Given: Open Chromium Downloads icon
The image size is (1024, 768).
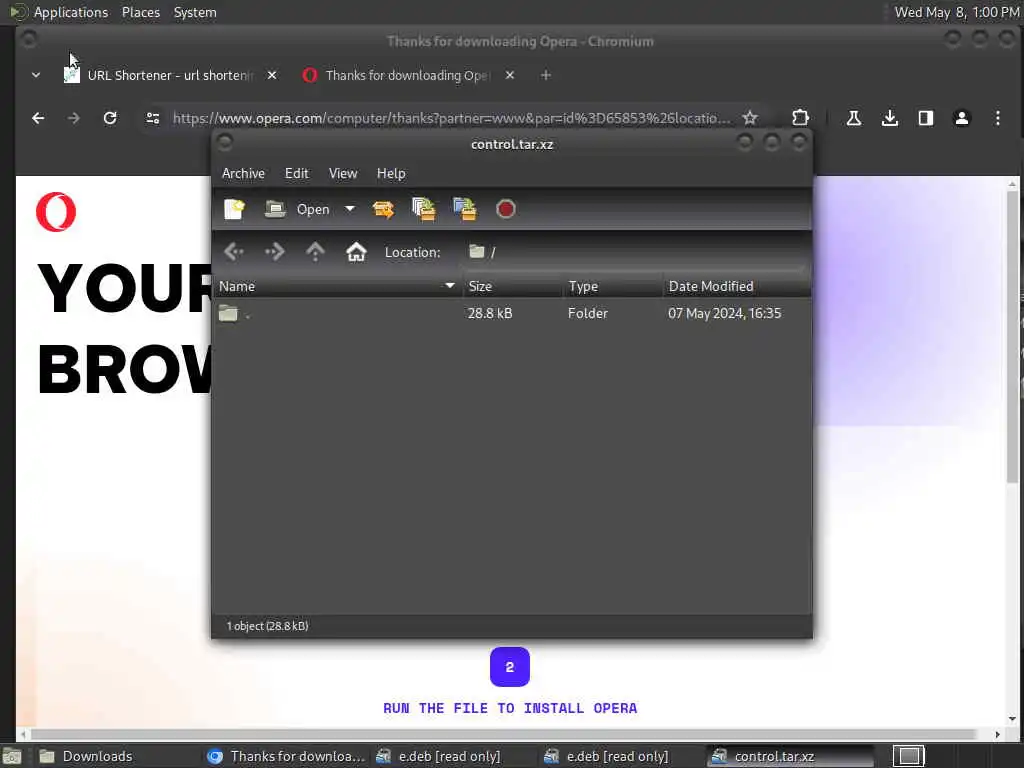Looking at the screenshot, I should 889,118.
